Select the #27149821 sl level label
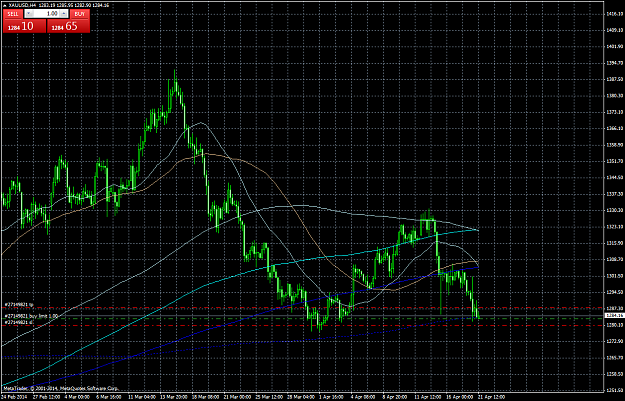Viewport: 625px width, 401px height. pos(18,321)
